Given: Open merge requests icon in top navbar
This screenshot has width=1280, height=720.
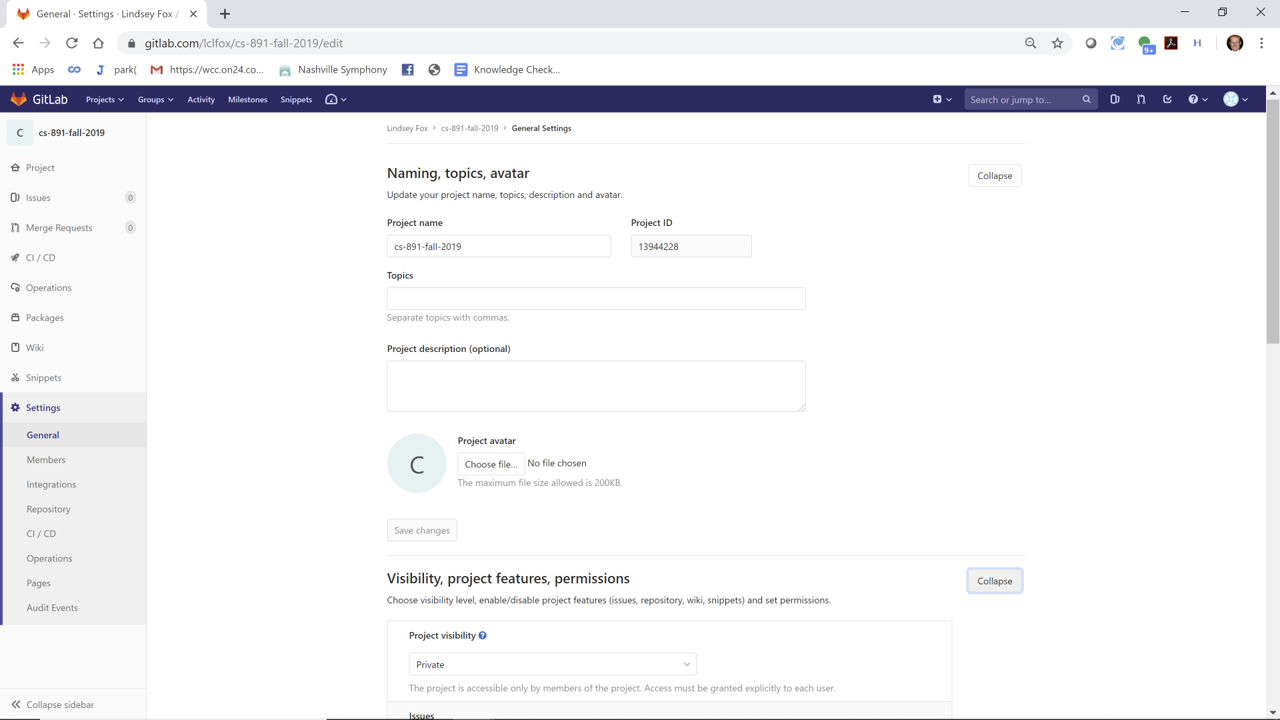Looking at the screenshot, I should tap(1141, 99).
